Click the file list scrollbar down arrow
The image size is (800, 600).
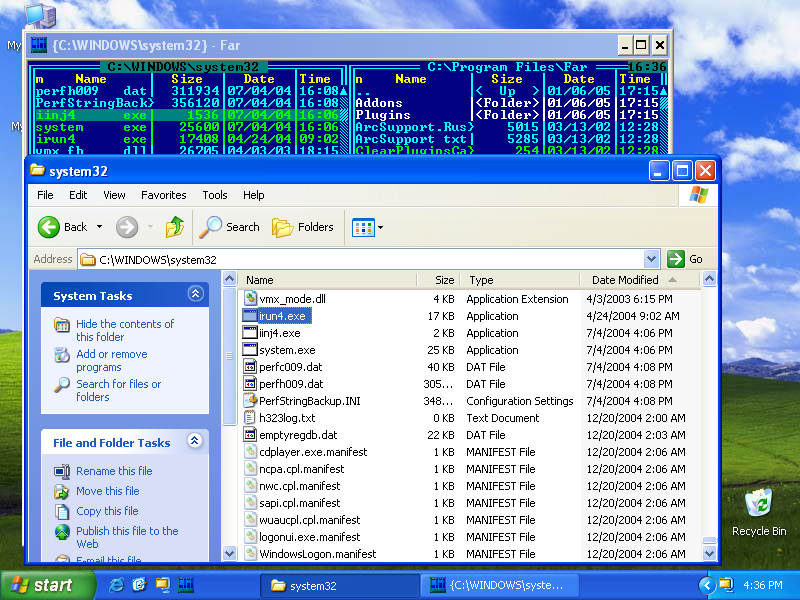(x=709, y=553)
